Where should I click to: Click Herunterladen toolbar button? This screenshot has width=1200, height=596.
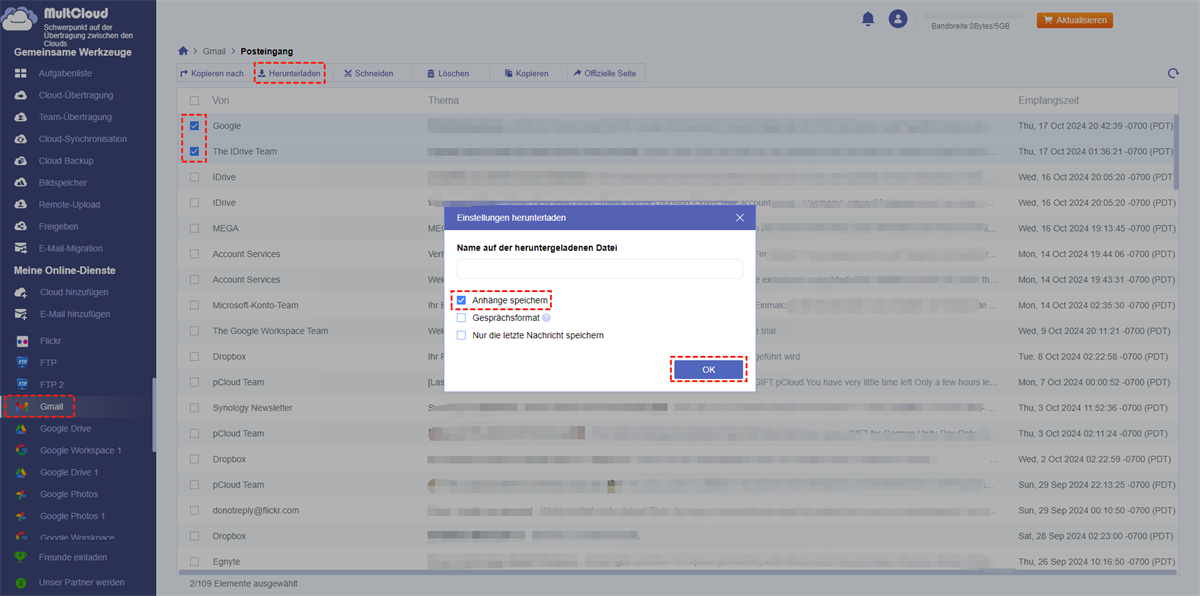coord(289,74)
